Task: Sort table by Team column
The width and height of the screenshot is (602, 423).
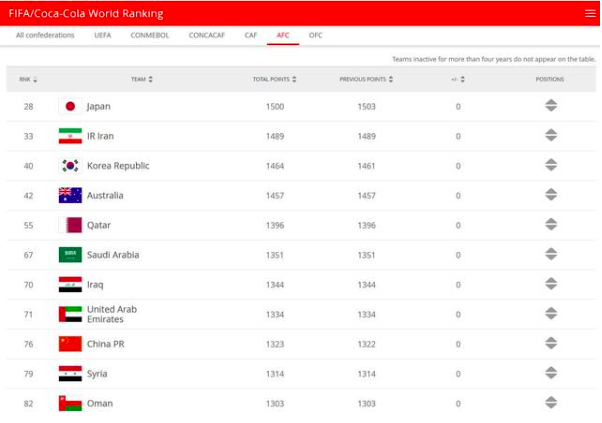Action: tap(142, 79)
